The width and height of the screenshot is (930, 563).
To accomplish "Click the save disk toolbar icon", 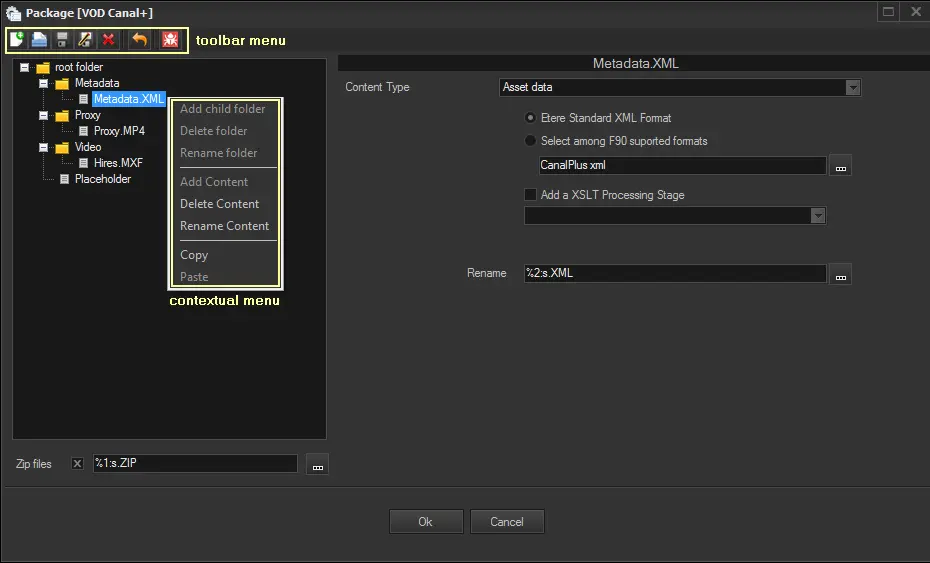I will point(62,40).
